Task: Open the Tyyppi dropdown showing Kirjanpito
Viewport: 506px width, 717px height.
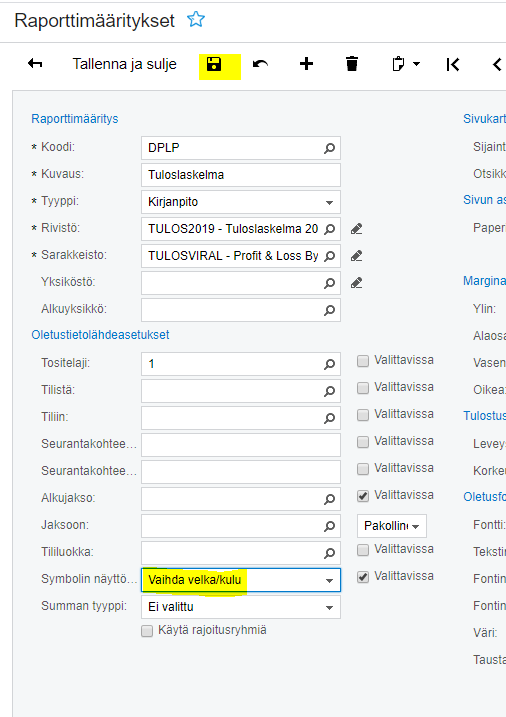Action: click(x=241, y=202)
